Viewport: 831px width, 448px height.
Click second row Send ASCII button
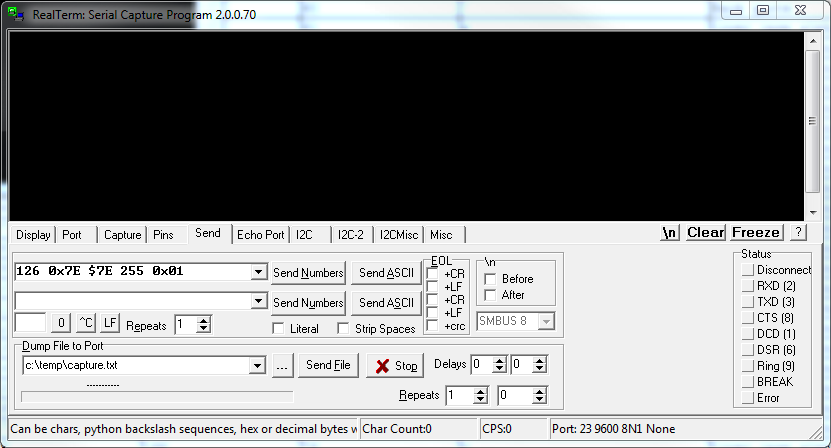click(x=386, y=303)
